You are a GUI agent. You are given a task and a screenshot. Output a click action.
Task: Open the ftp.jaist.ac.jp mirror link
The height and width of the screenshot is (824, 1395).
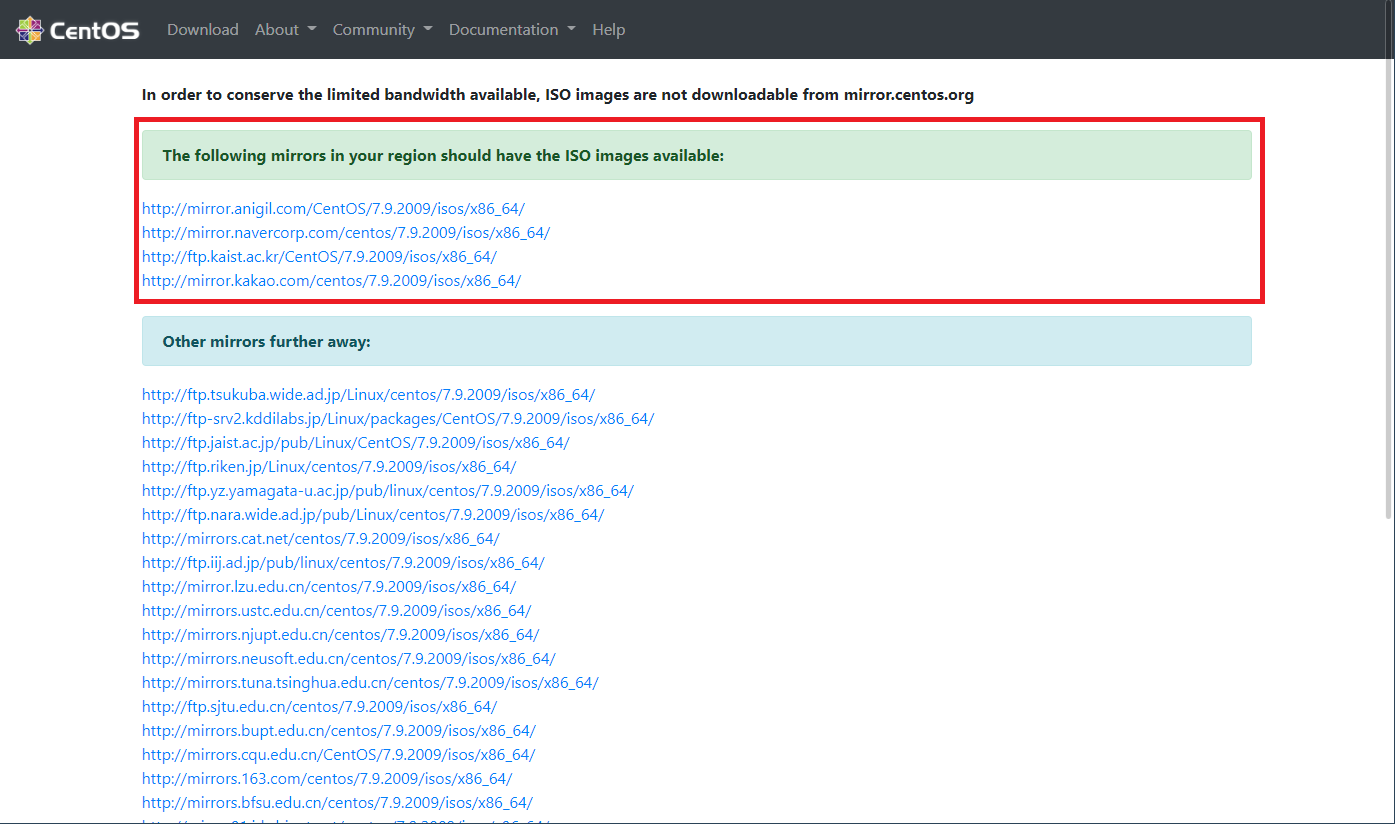pos(356,443)
